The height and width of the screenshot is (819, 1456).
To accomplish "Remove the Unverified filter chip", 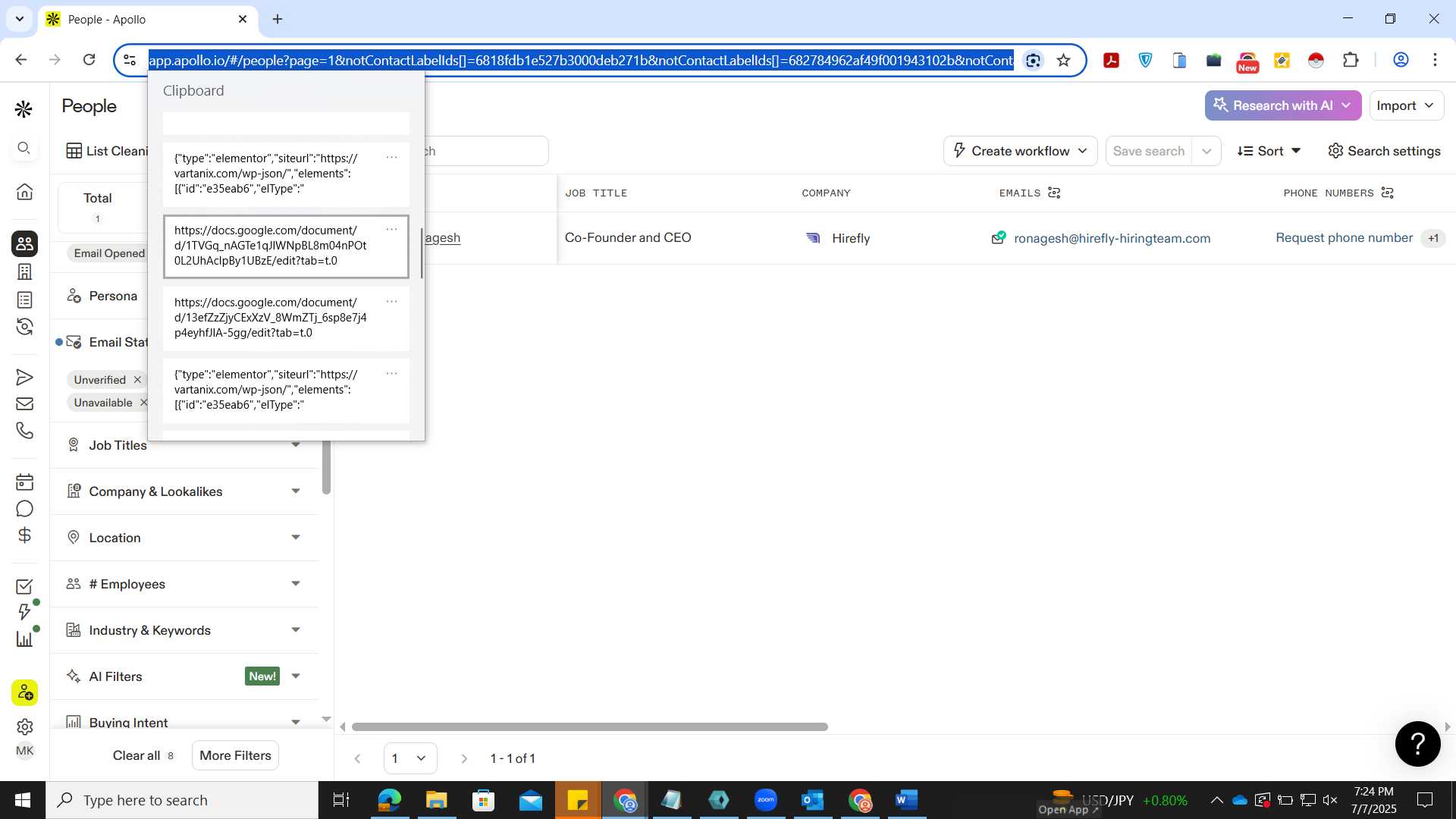I will tap(137, 379).
